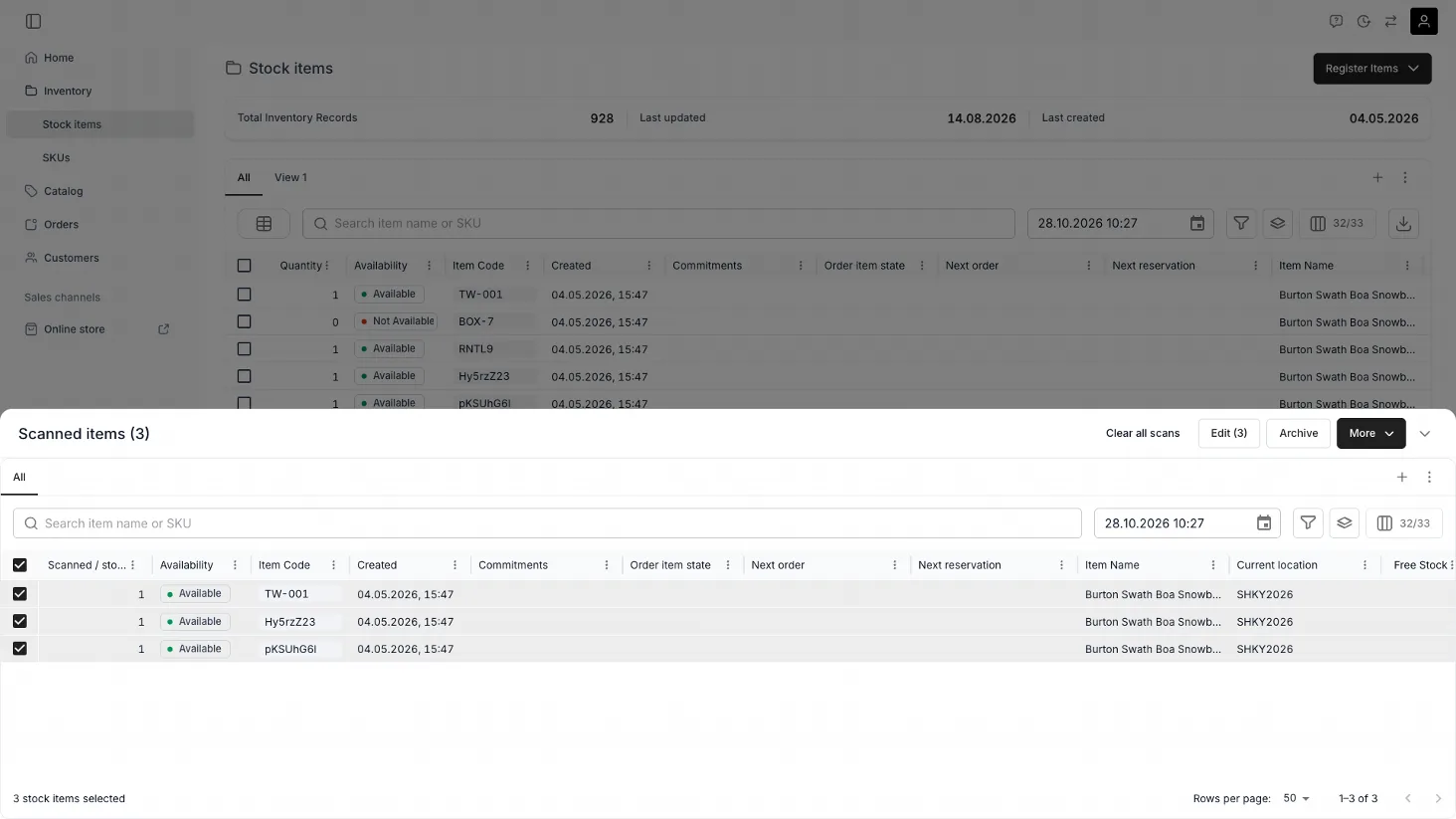Select all stock items with background header checkbox
This screenshot has width=1456, height=819.
pyautogui.click(x=244, y=266)
